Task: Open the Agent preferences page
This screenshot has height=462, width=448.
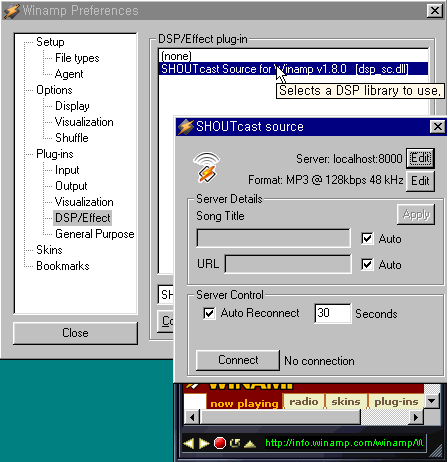Action: pyautogui.click(x=69, y=74)
